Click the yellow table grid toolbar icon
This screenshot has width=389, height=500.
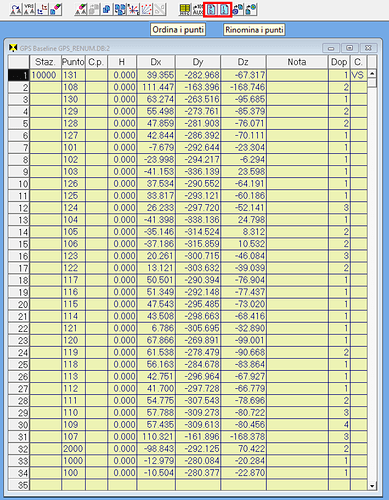(185, 10)
